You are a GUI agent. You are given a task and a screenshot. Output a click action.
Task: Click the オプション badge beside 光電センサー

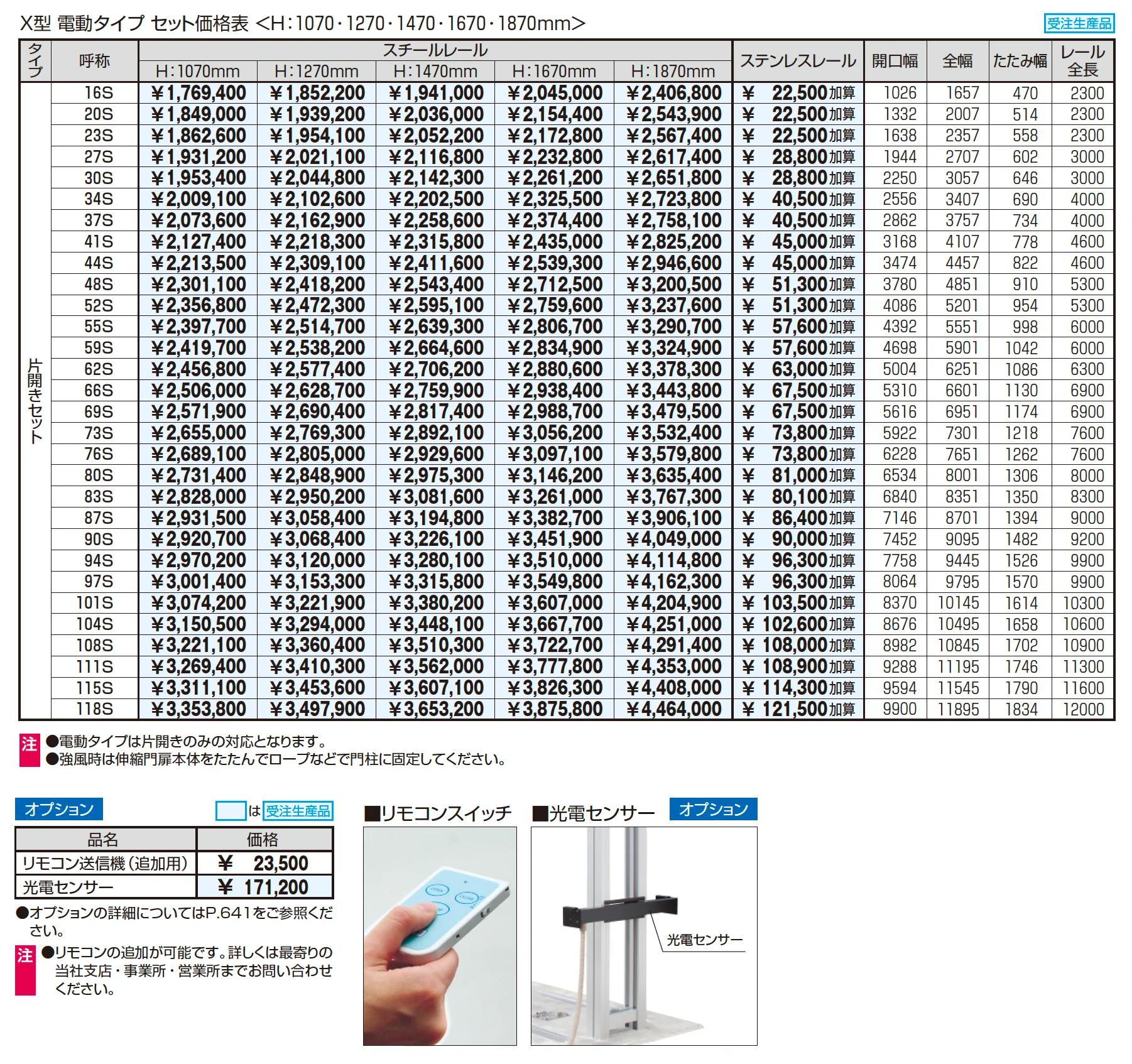pyautogui.click(x=714, y=809)
